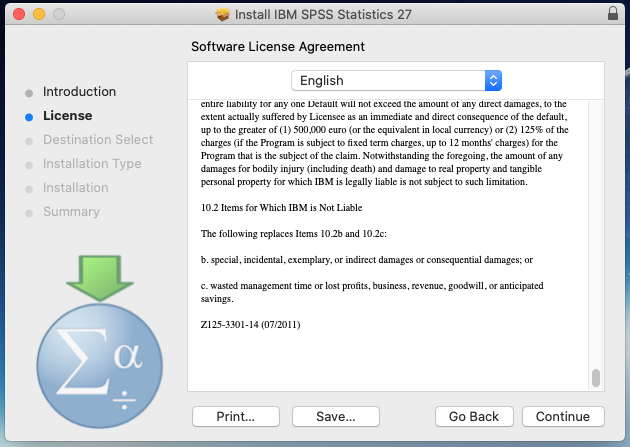Click the Installation step label
Image resolution: width=630 pixels, height=447 pixels.
click(x=76, y=188)
